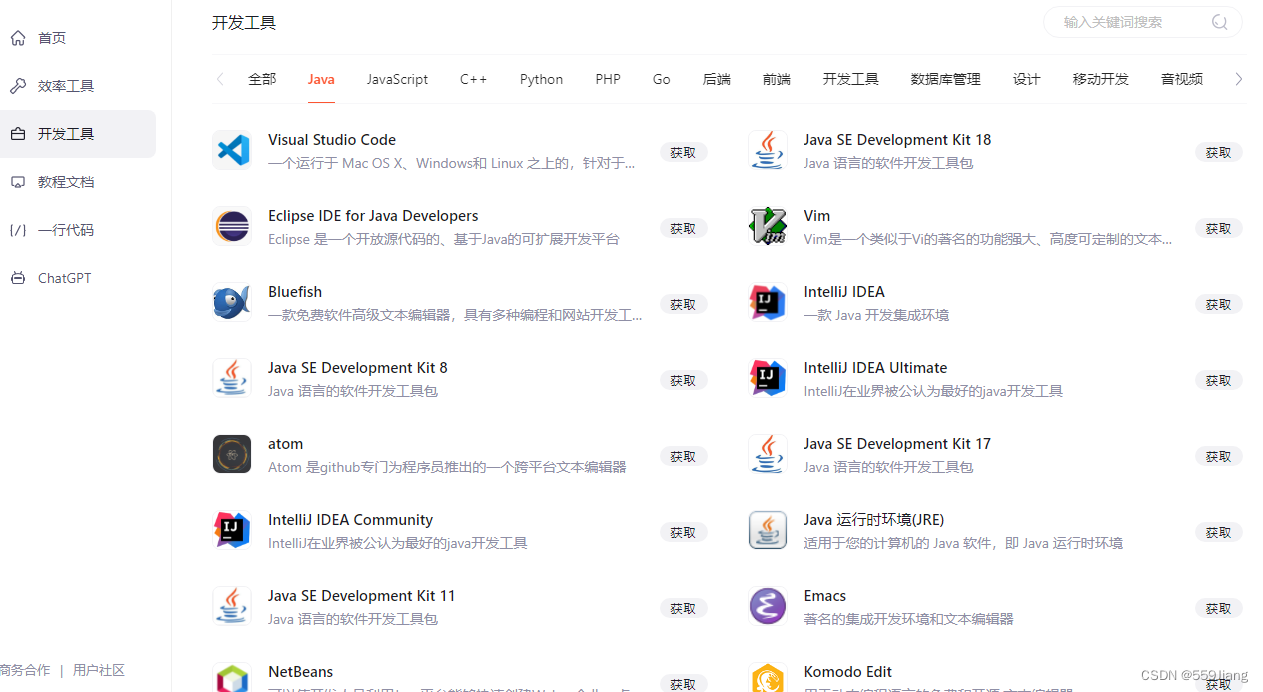Click the Bluefish description text
The height and width of the screenshot is (692, 1263).
(455, 315)
